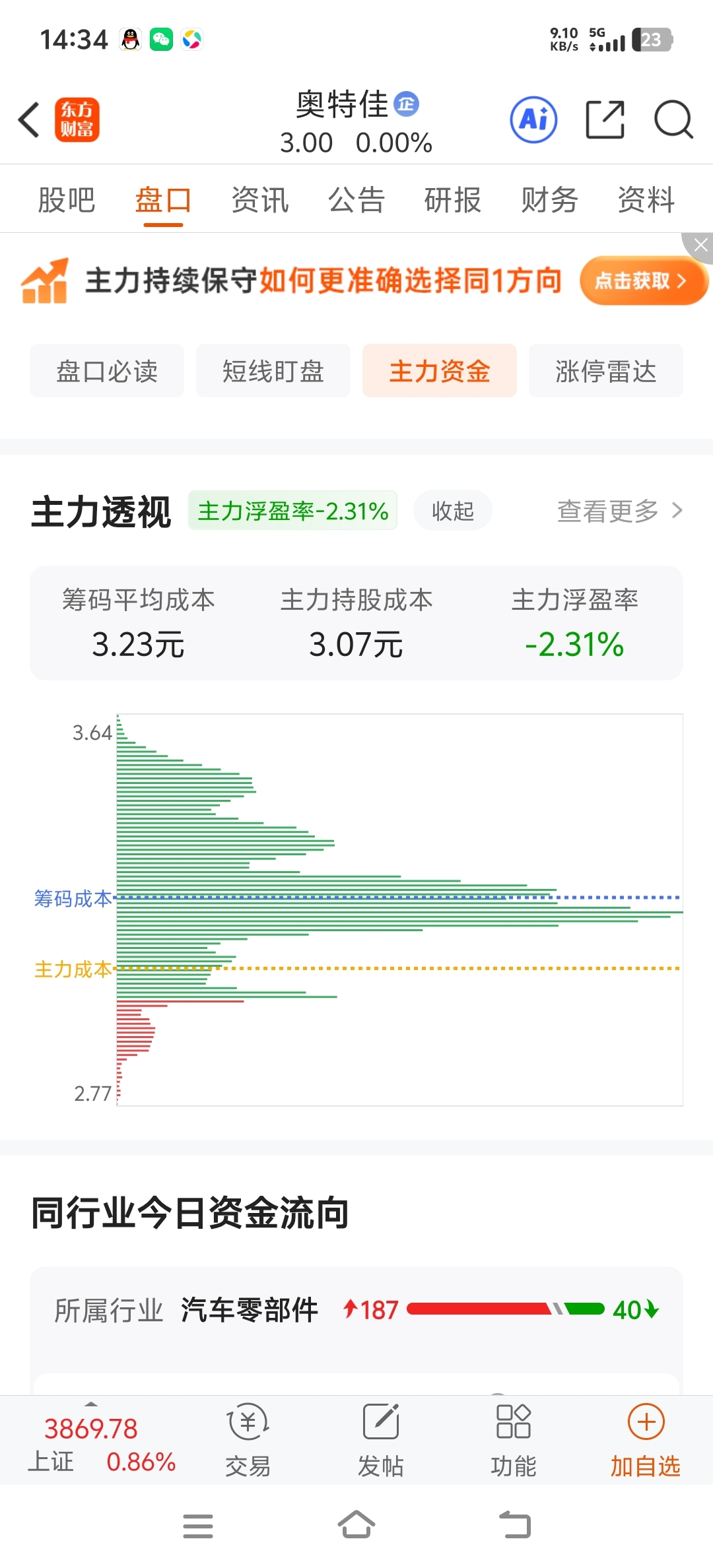
Task: Tap the red-green up/down ratio bar
Action: click(x=506, y=1309)
